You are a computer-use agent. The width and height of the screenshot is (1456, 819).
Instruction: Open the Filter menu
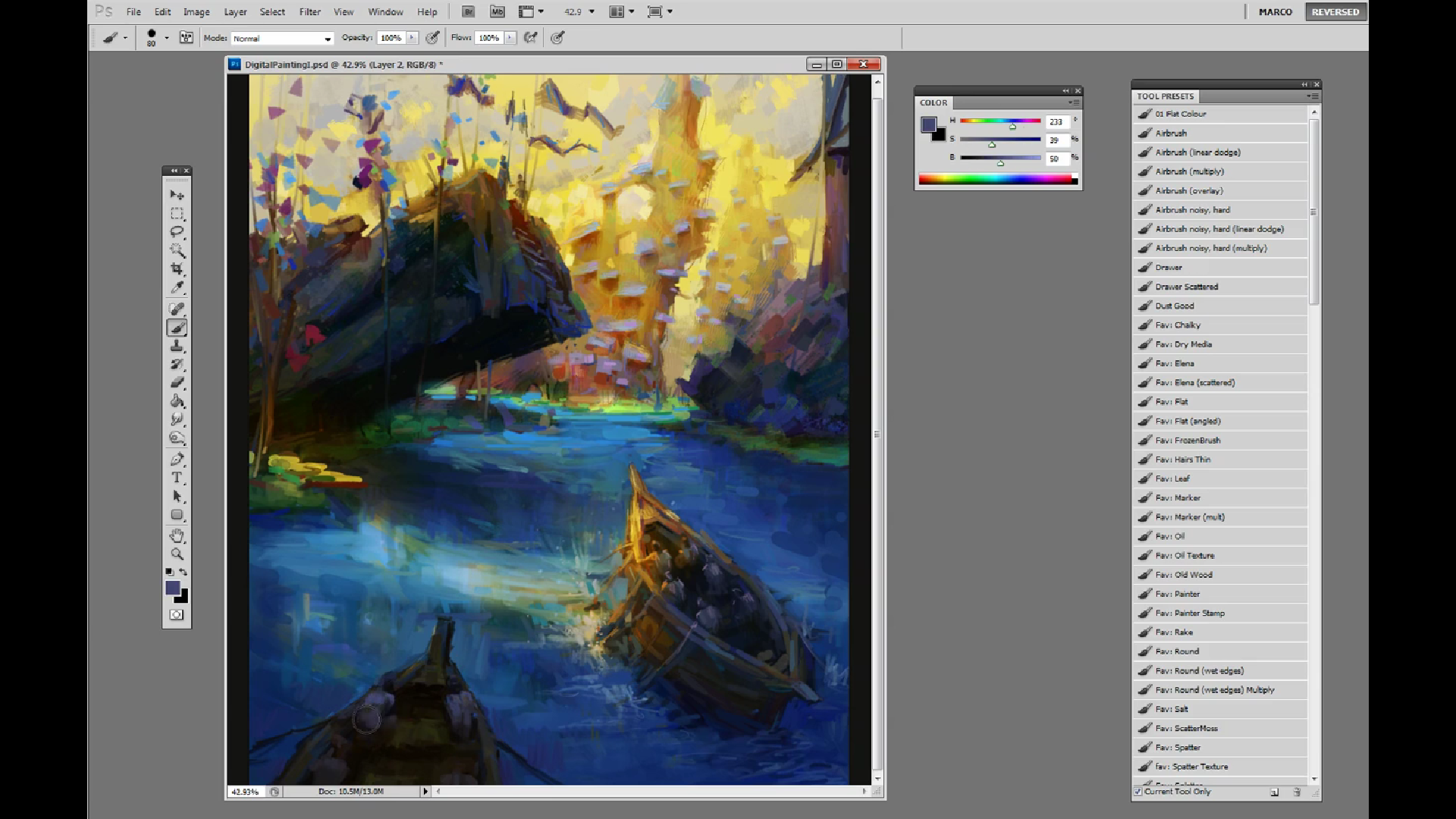309,11
